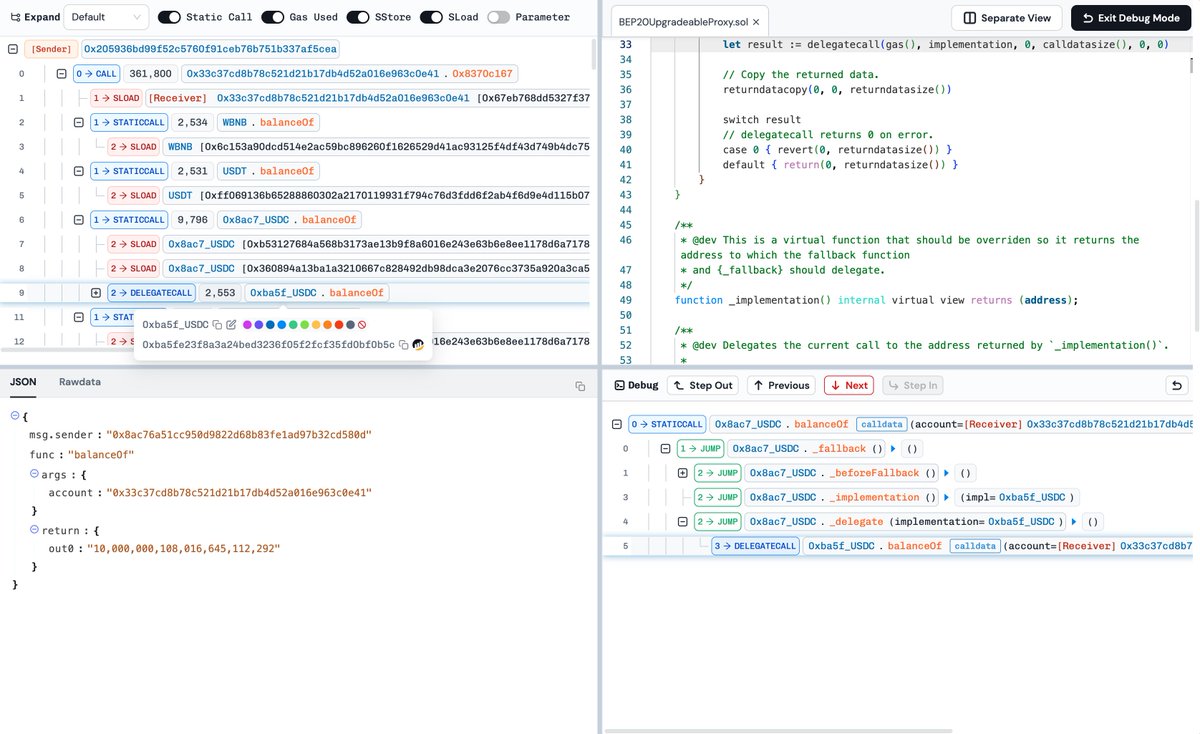Pick the magenta label color swatch
1200x734 pixels.
coord(247,325)
